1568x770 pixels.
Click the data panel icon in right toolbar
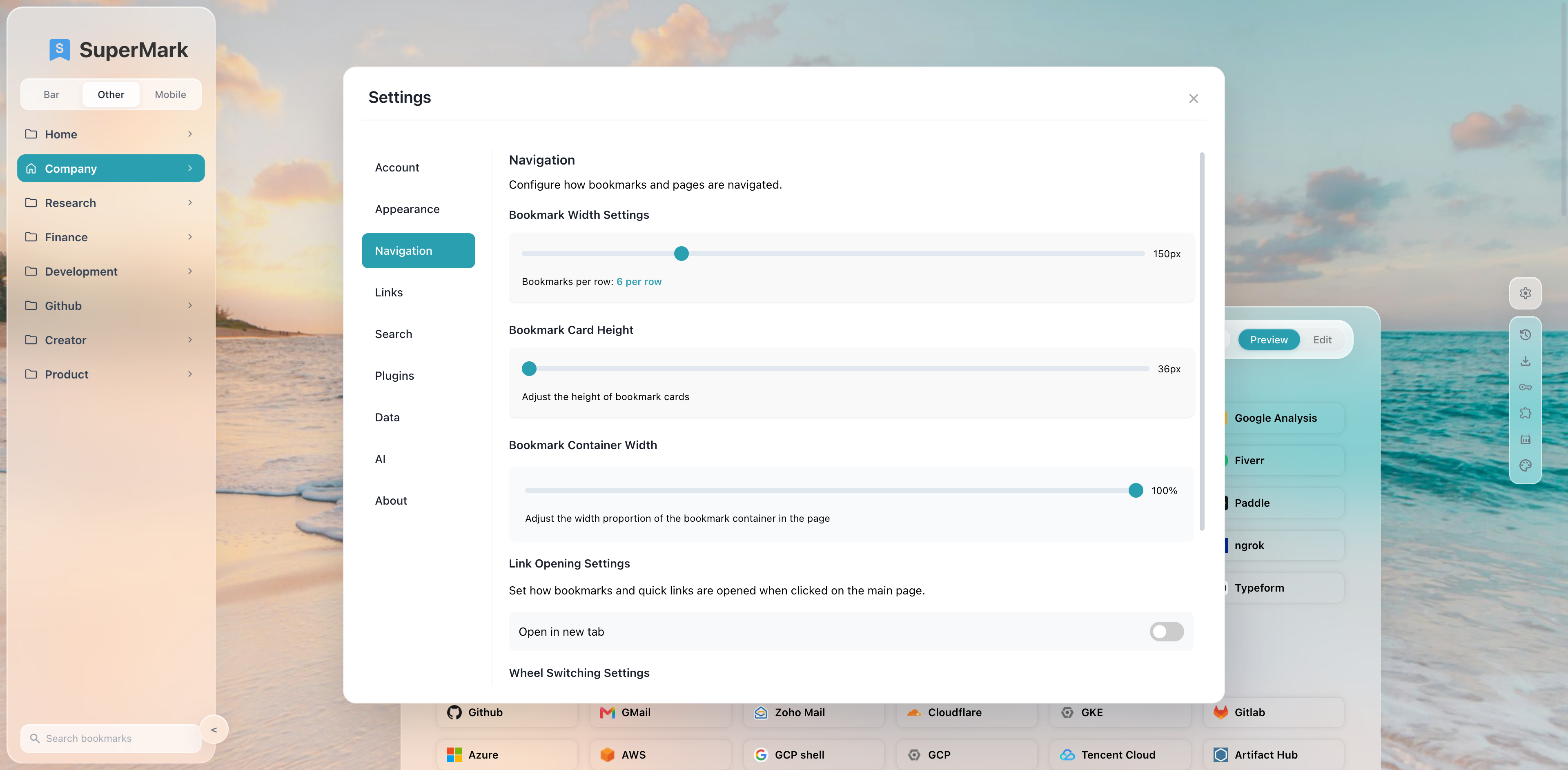pos(1525,439)
